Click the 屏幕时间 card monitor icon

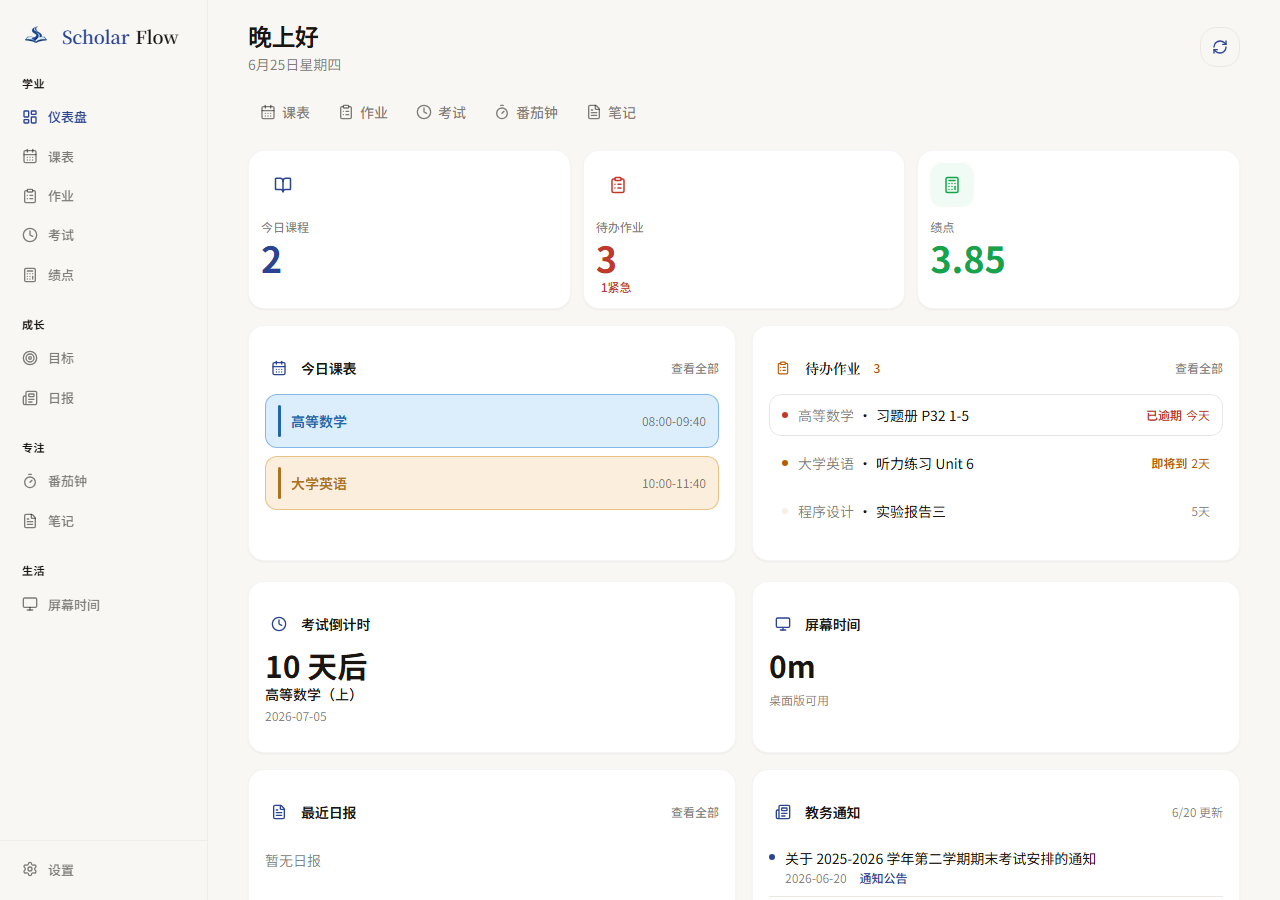tap(783, 624)
